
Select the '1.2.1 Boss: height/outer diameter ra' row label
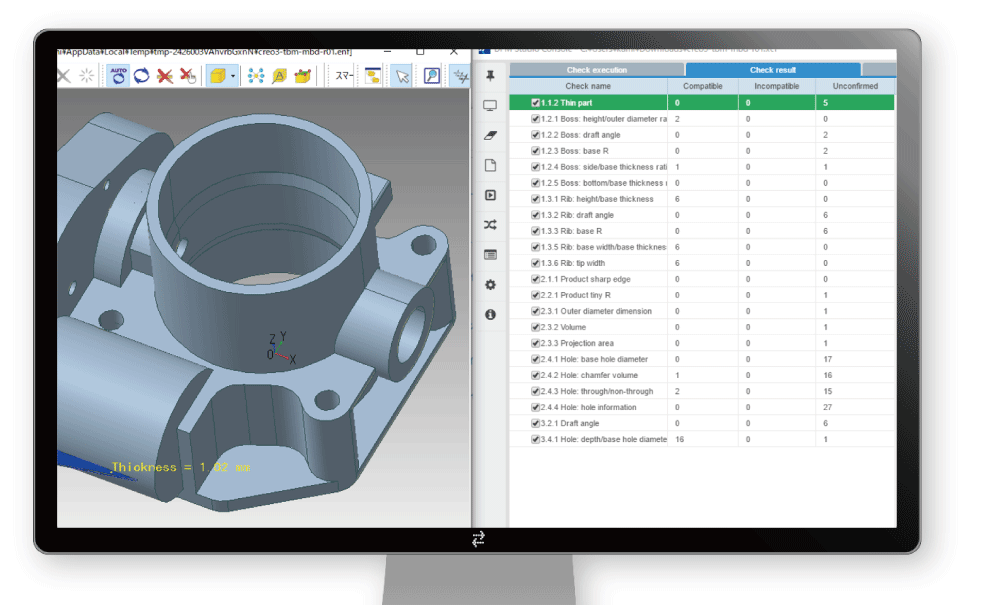604,119
